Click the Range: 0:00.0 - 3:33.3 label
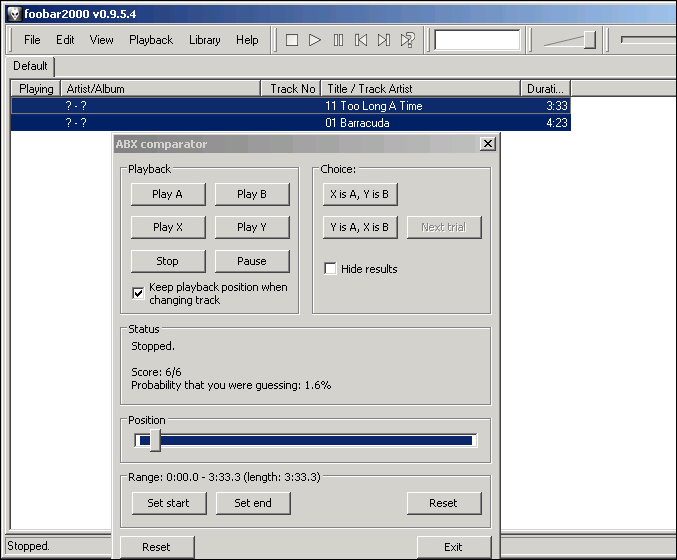This screenshot has width=677, height=560. pos(224,477)
